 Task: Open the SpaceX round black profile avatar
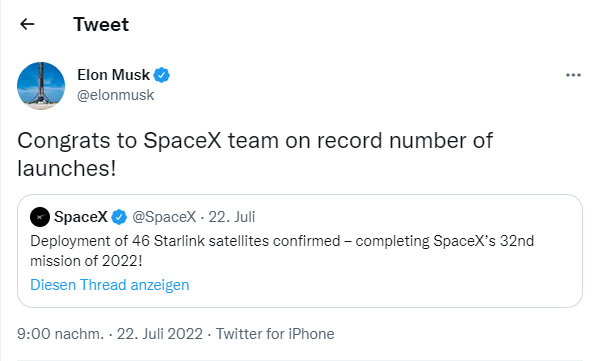[40, 217]
